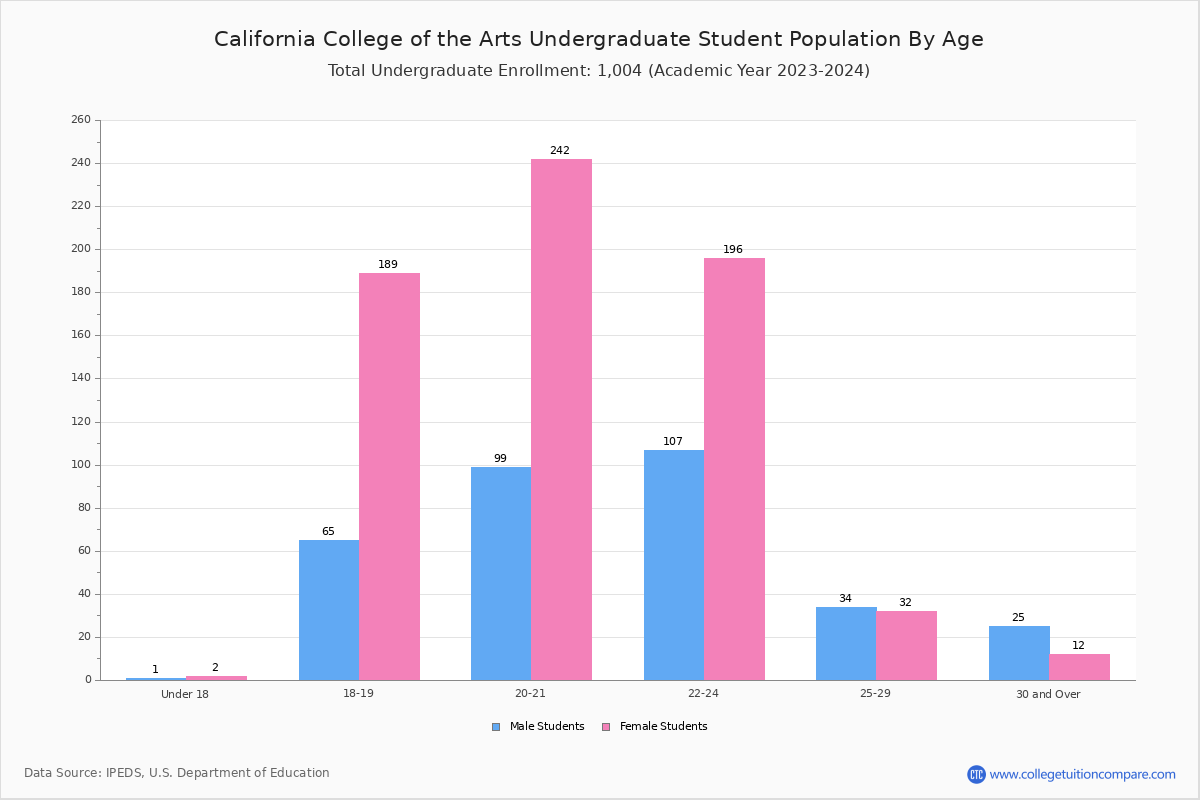The width and height of the screenshot is (1200, 800).
Task: Click the 30 and Over axis label
Action: tap(1048, 694)
